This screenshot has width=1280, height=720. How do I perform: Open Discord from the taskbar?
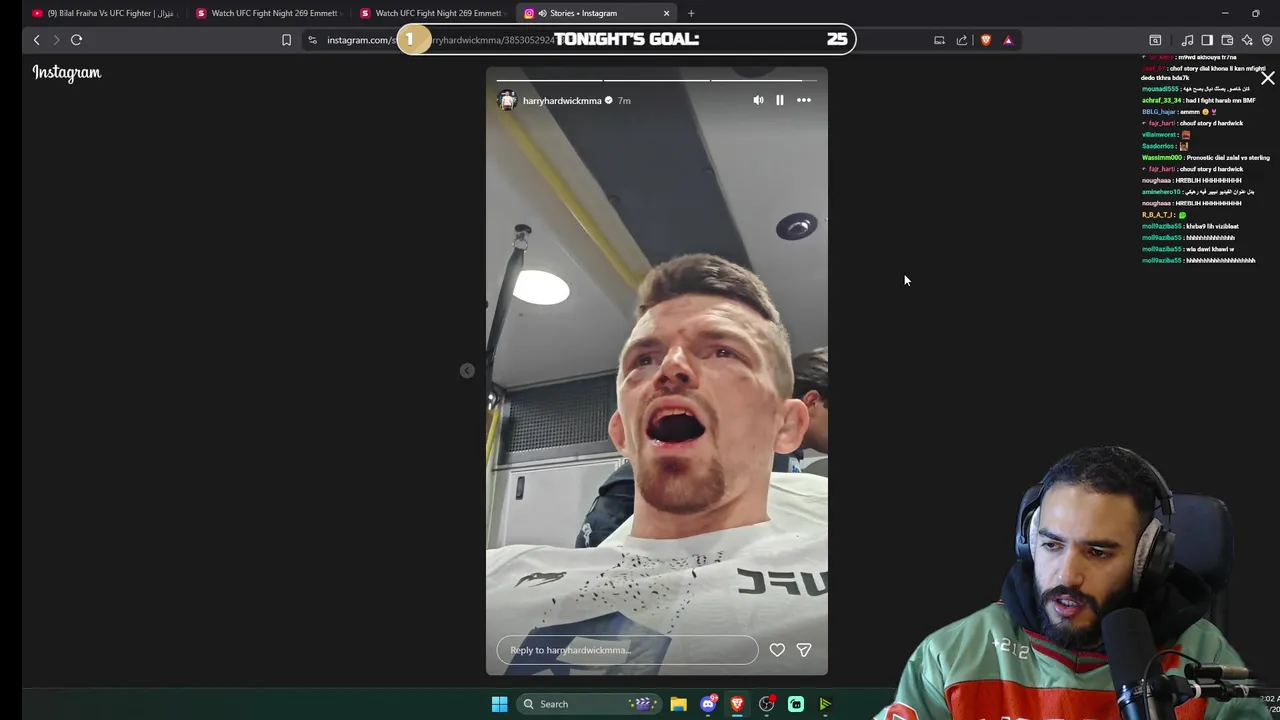click(708, 704)
